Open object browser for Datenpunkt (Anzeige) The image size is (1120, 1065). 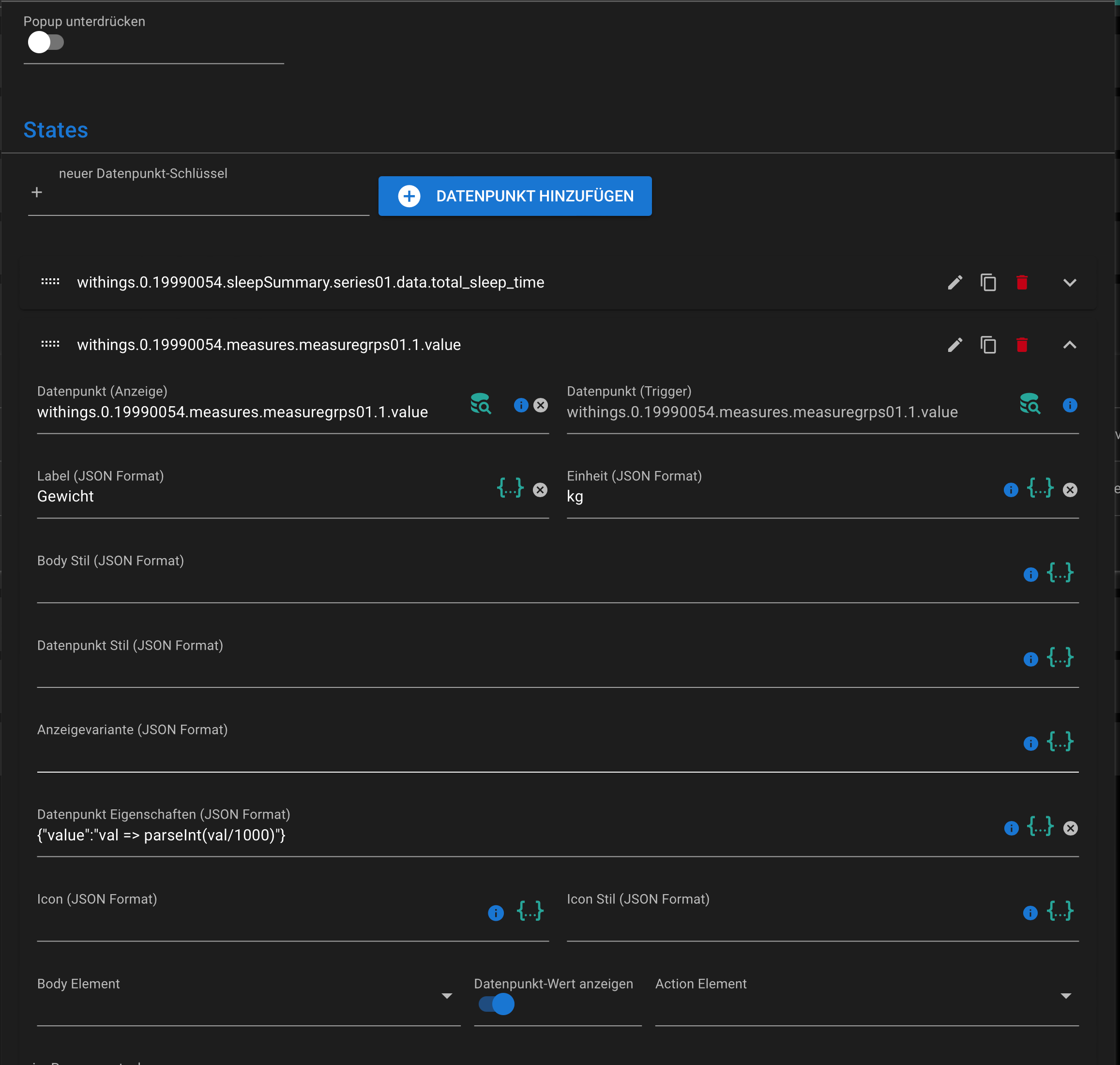point(480,405)
